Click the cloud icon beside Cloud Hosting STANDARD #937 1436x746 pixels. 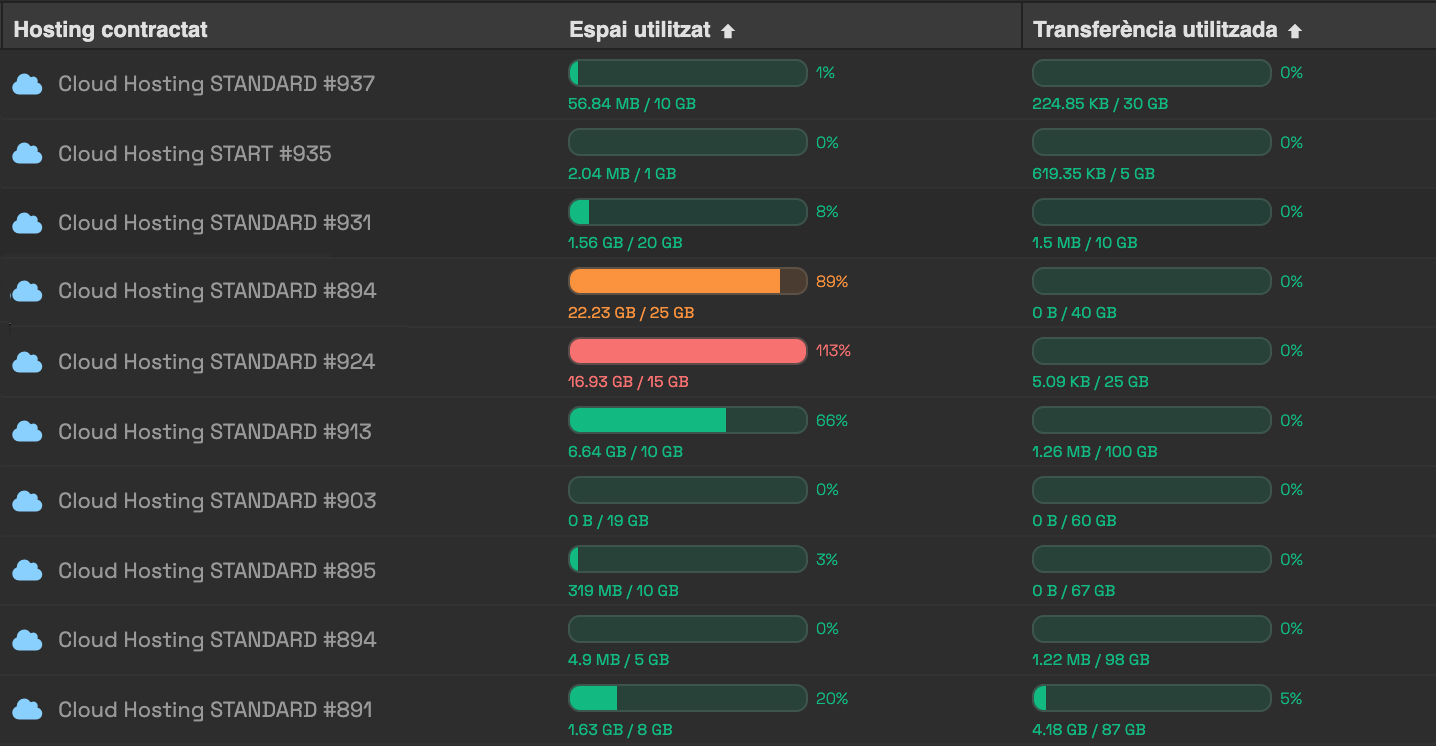(x=27, y=85)
